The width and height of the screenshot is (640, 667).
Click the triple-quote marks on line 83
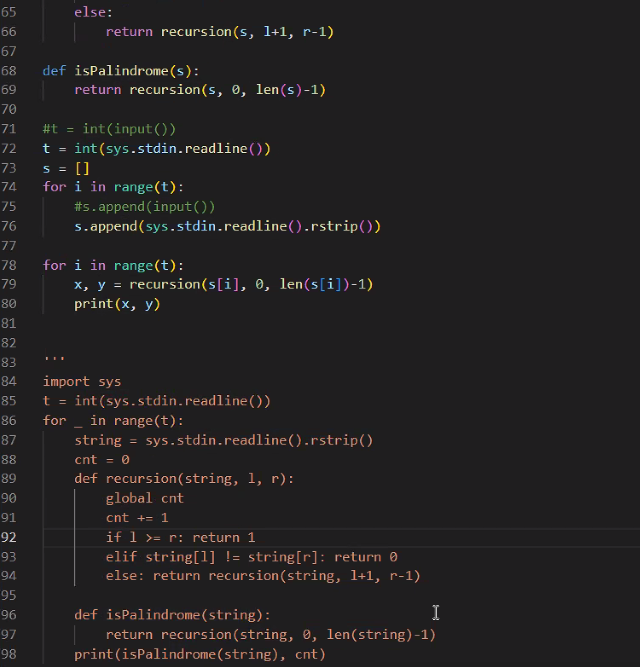click(x=54, y=359)
